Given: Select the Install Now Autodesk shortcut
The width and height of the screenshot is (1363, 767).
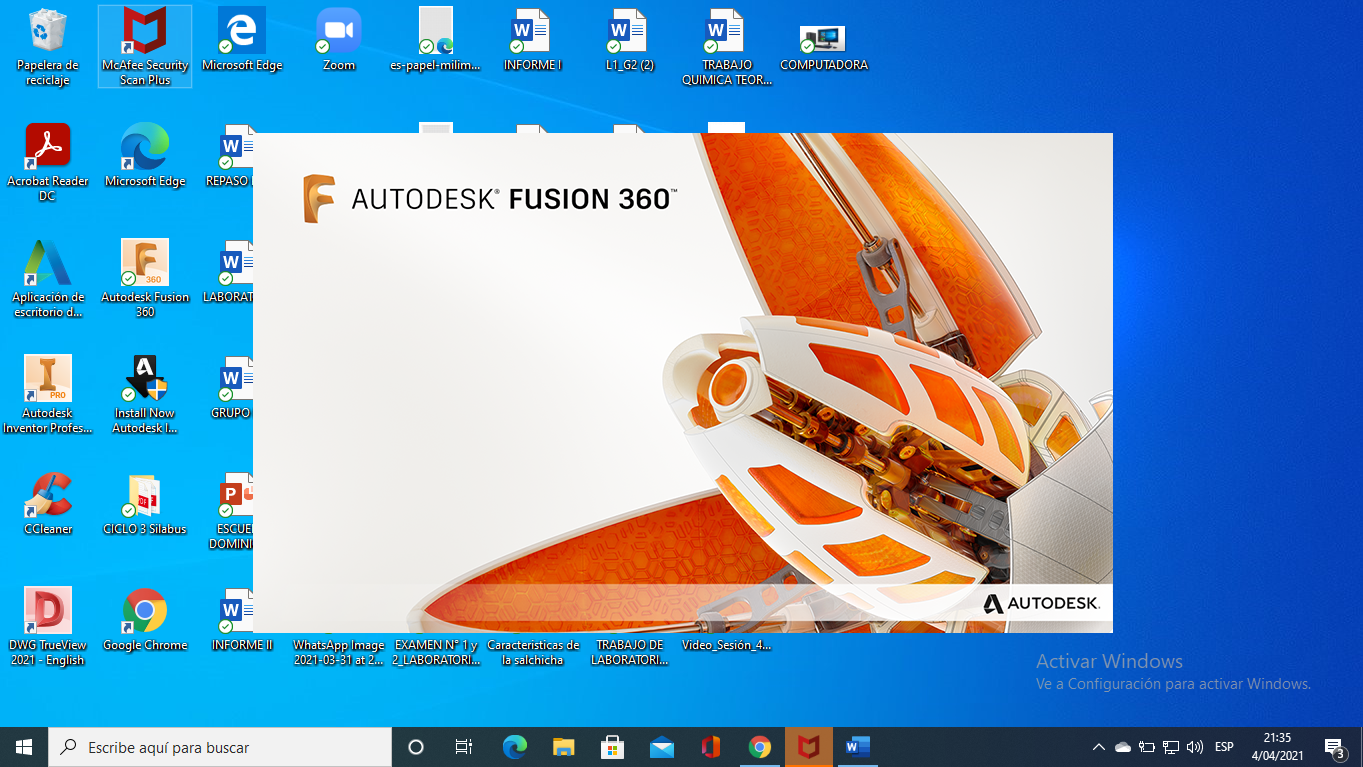Looking at the screenshot, I should point(145,395).
